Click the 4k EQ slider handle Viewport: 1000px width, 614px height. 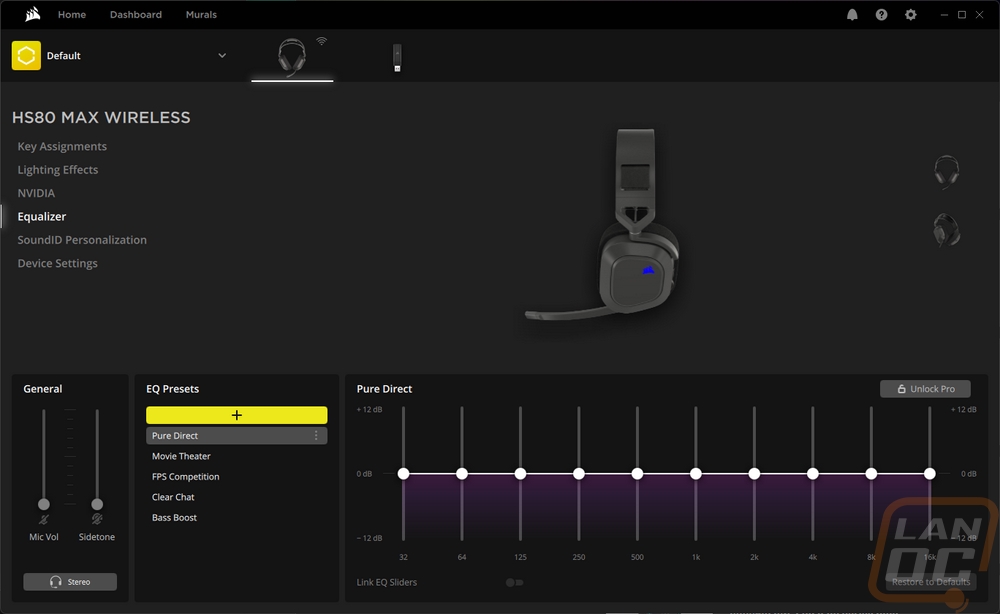[812, 474]
